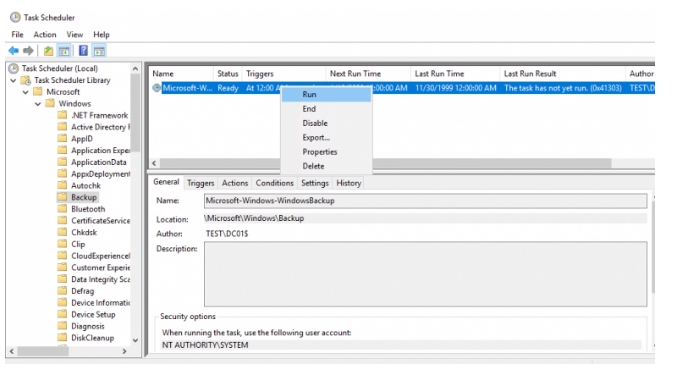Switch to the Actions tab

(235, 183)
